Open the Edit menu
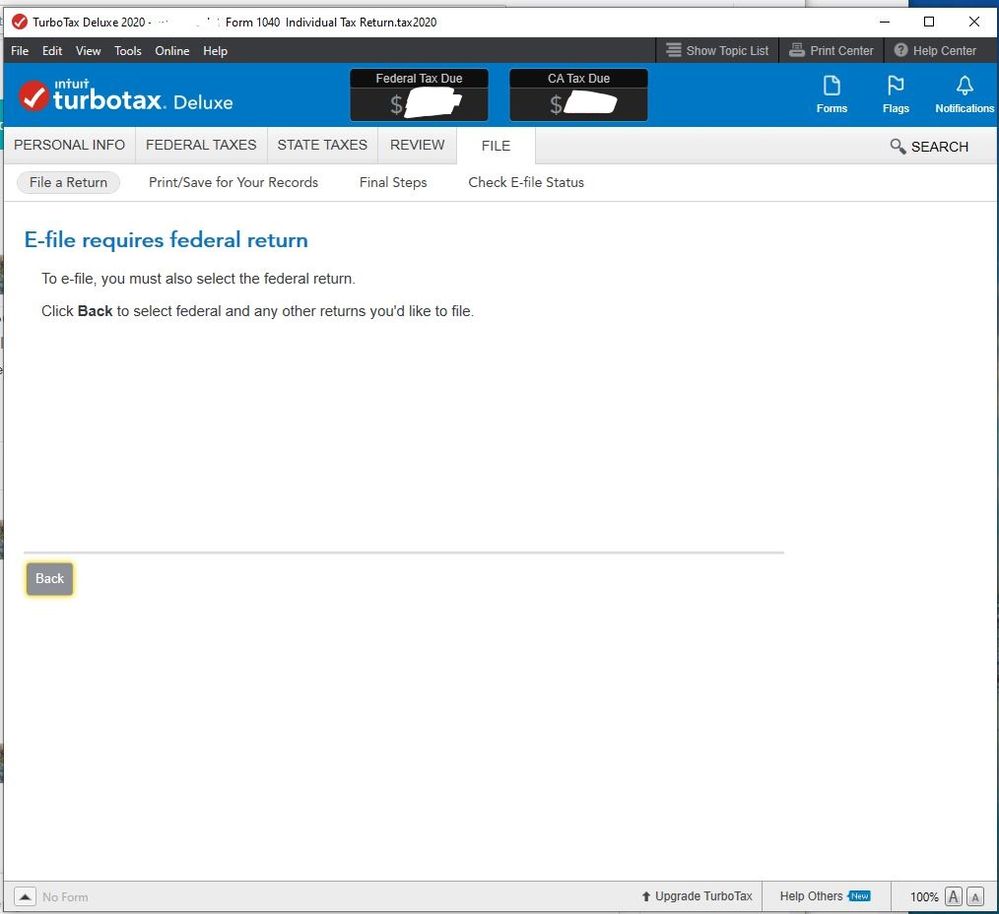Viewport: 999px width, 914px height. [x=52, y=51]
